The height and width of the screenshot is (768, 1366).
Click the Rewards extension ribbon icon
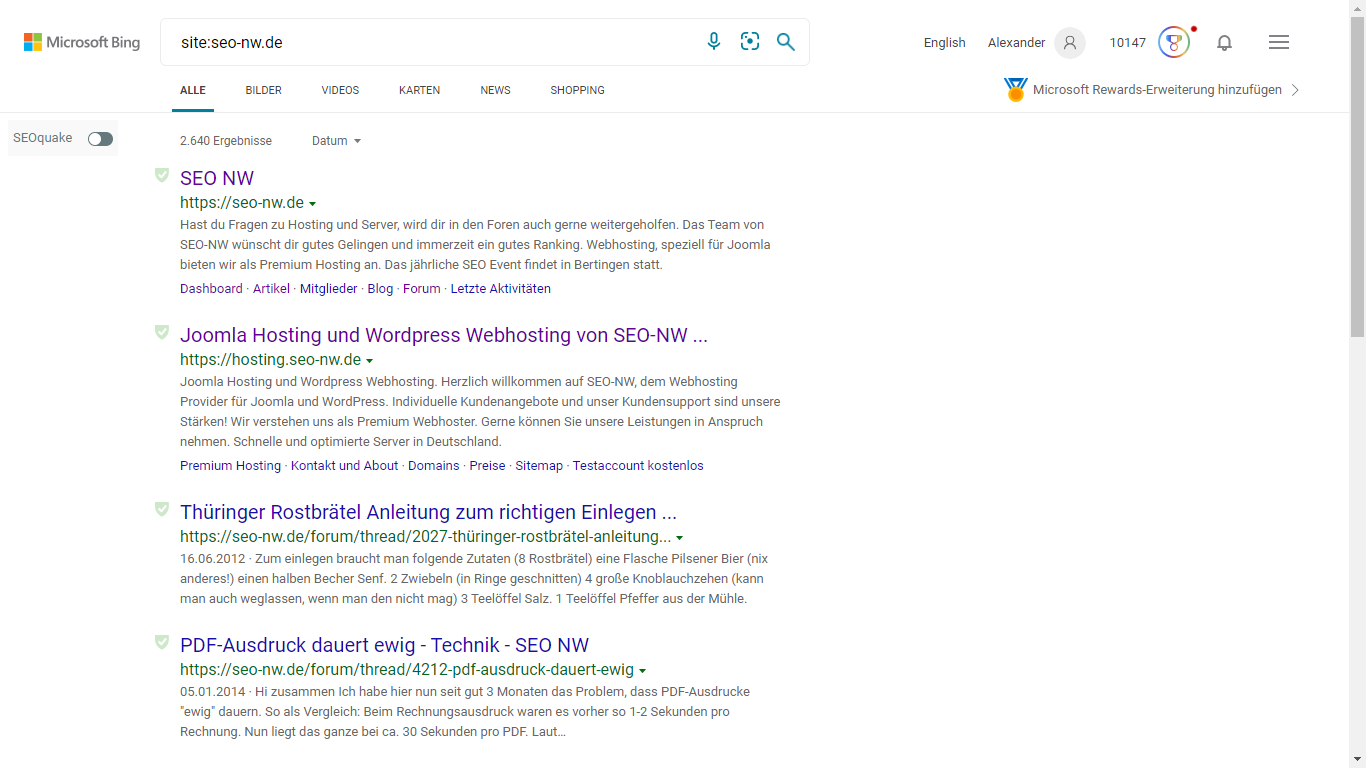coord(1016,90)
